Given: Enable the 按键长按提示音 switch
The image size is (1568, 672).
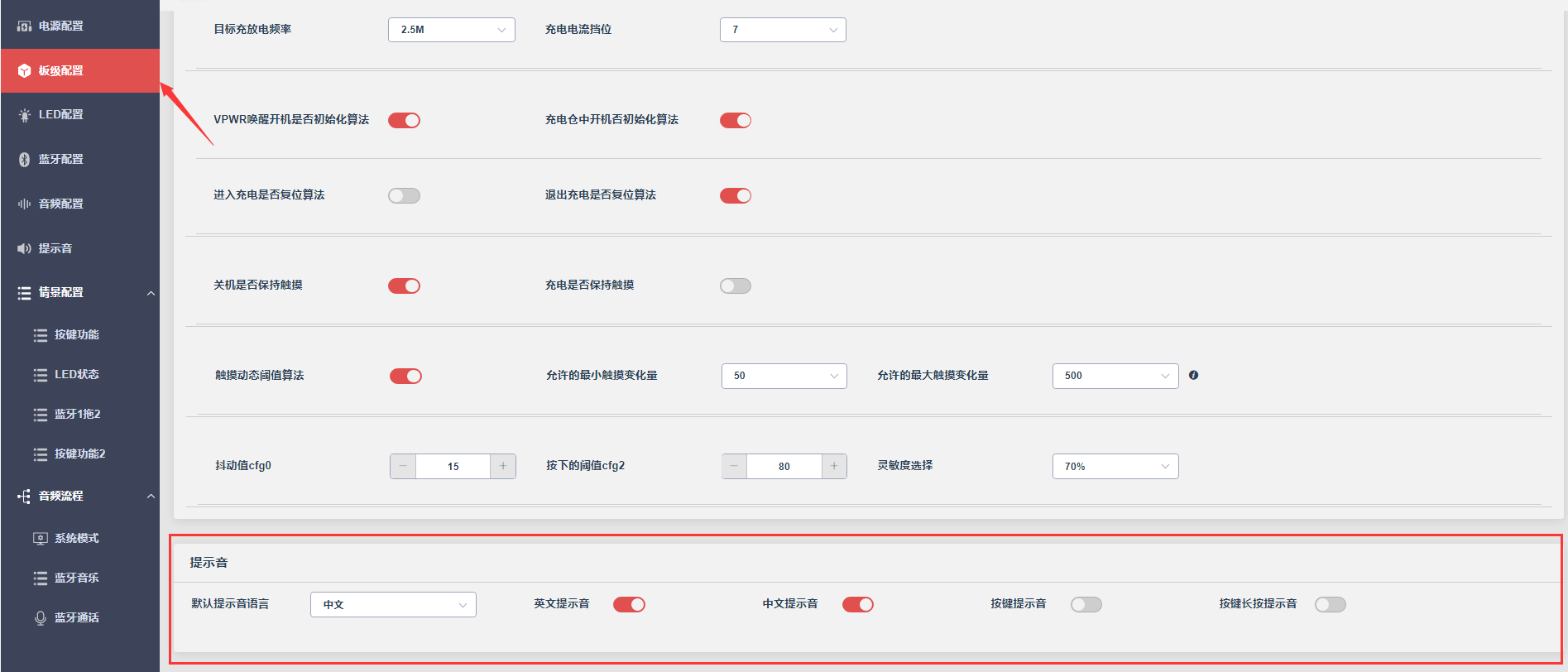Looking at the screenshot, I should (x=1331, y=604).
